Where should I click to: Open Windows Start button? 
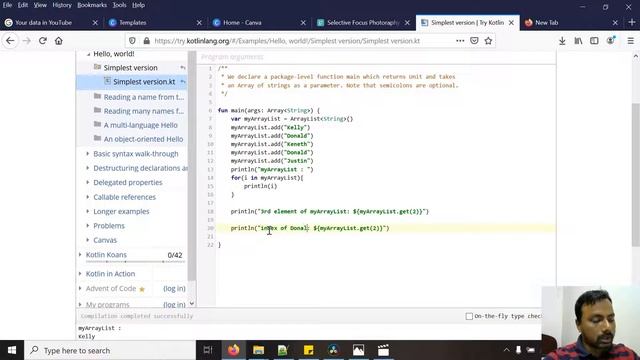(12, 350)
